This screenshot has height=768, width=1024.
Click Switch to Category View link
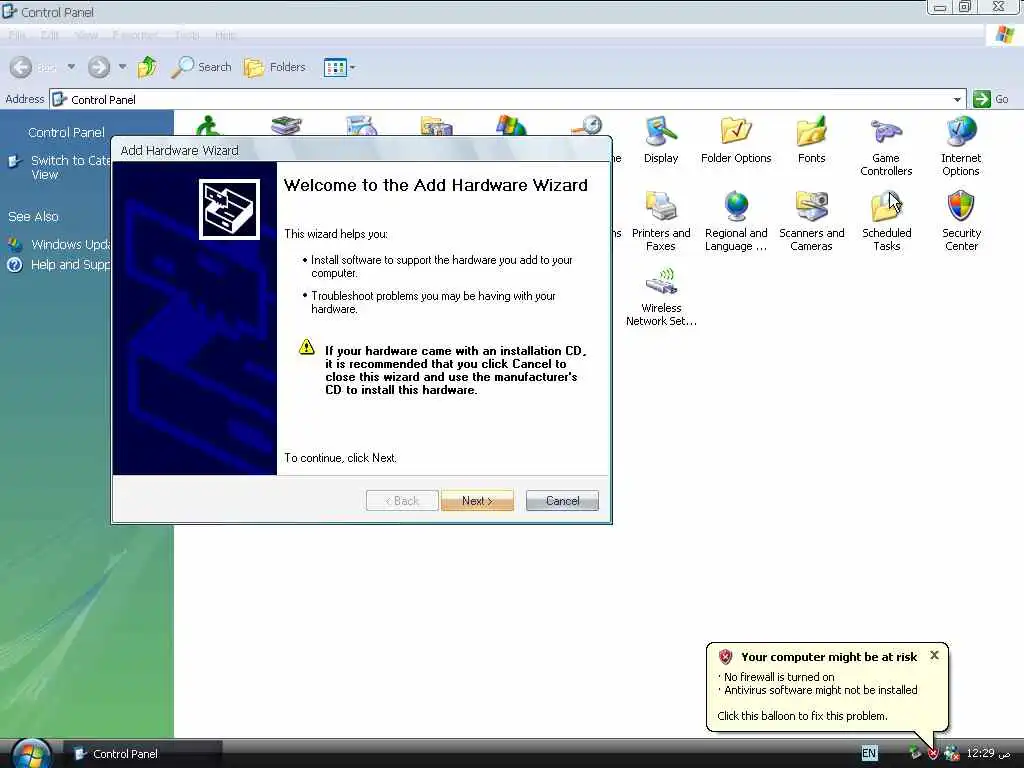tap(71, 167)
